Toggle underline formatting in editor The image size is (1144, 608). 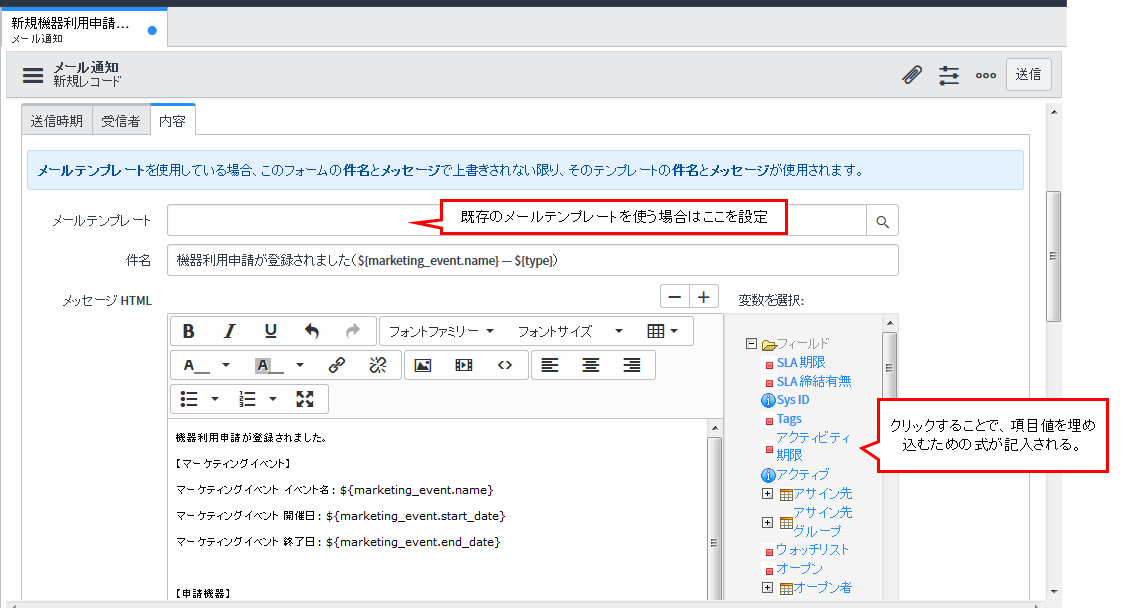[x=271, y=331]
